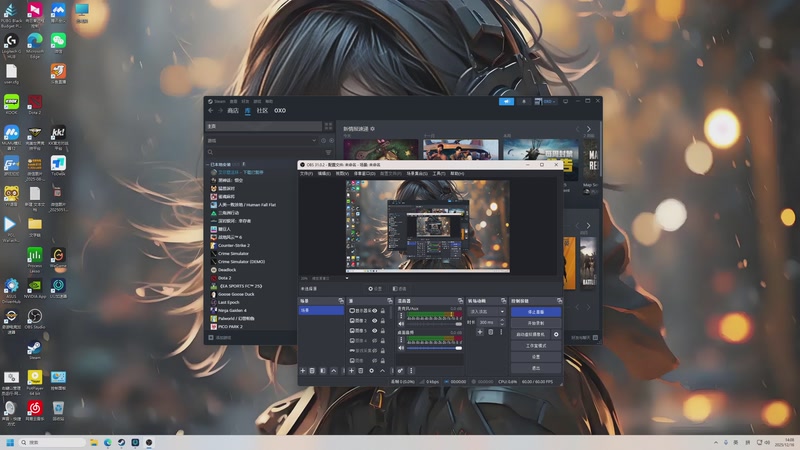Open the scene transition type dropdown
The width and height of the screenshot is (800, 450).
[x=487, y=311]
